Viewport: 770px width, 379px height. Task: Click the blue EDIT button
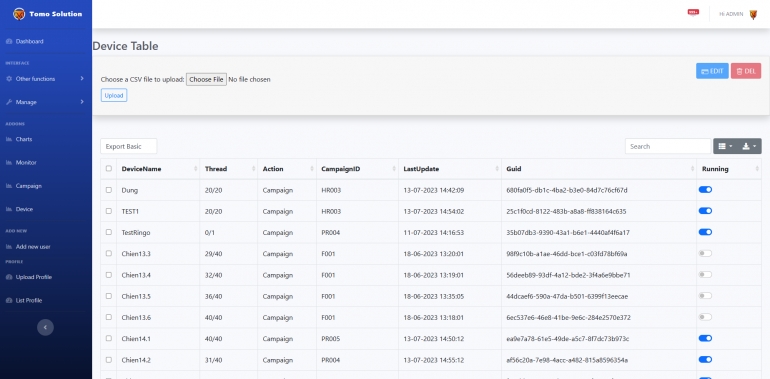[x=712, y=71]
